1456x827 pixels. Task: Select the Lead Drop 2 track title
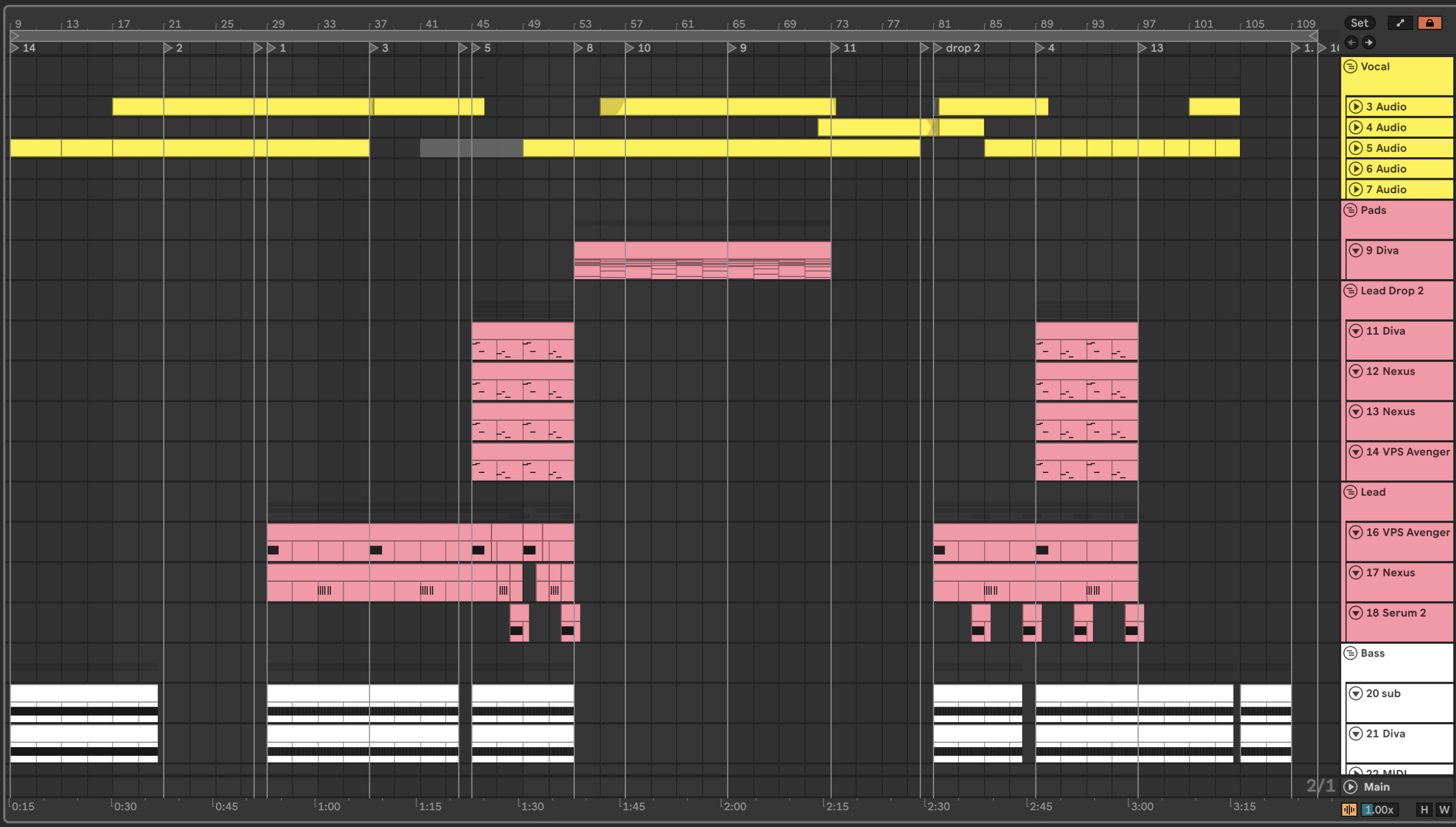click(x=1392, y=291)
